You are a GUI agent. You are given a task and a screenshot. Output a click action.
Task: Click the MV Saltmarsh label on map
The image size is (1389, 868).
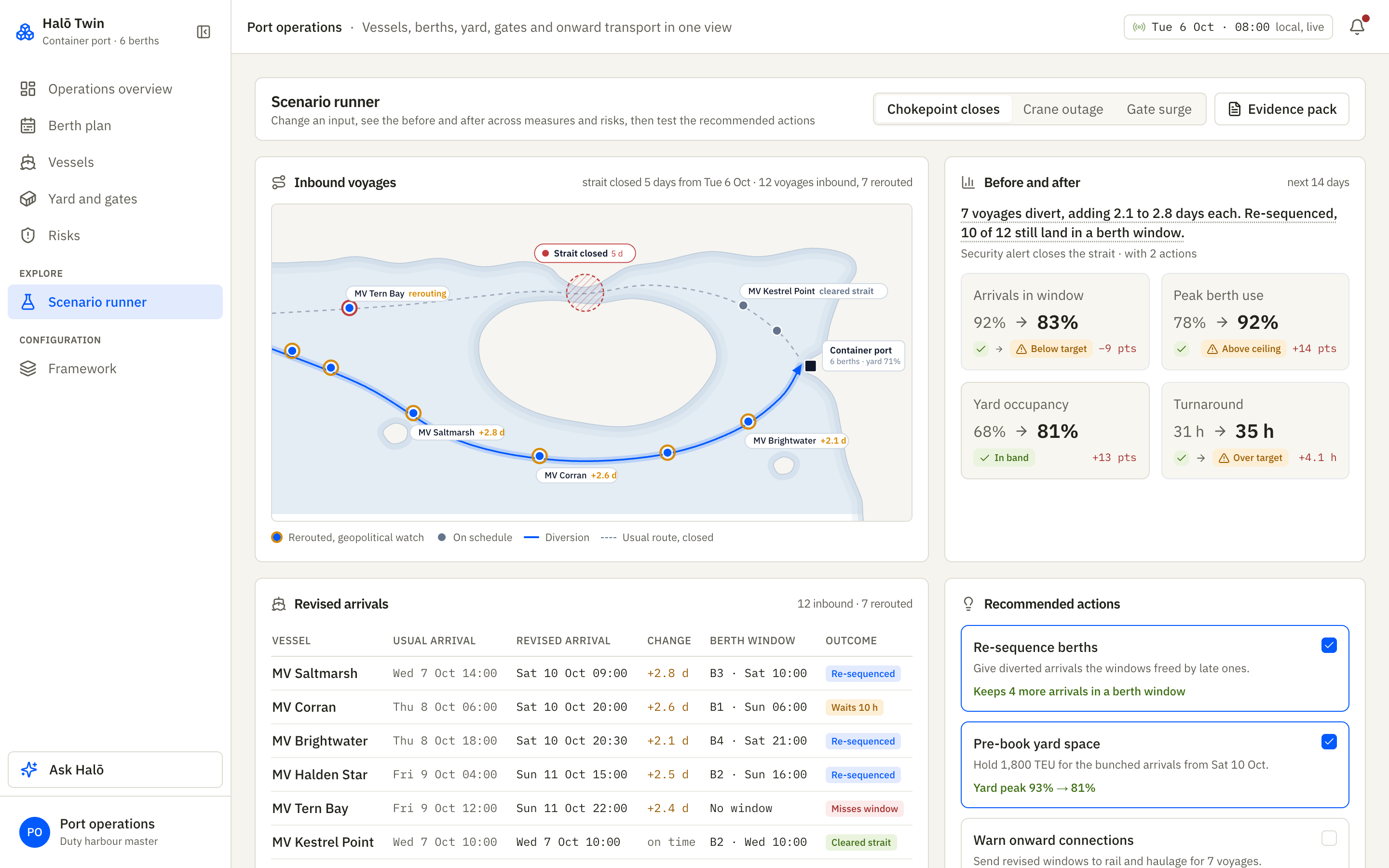[457, 432]
